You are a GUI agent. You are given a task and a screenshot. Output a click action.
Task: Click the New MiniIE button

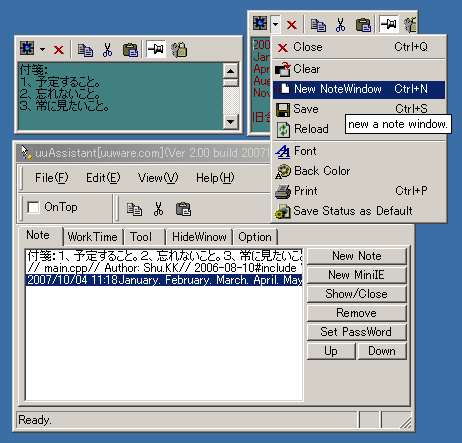357,275
